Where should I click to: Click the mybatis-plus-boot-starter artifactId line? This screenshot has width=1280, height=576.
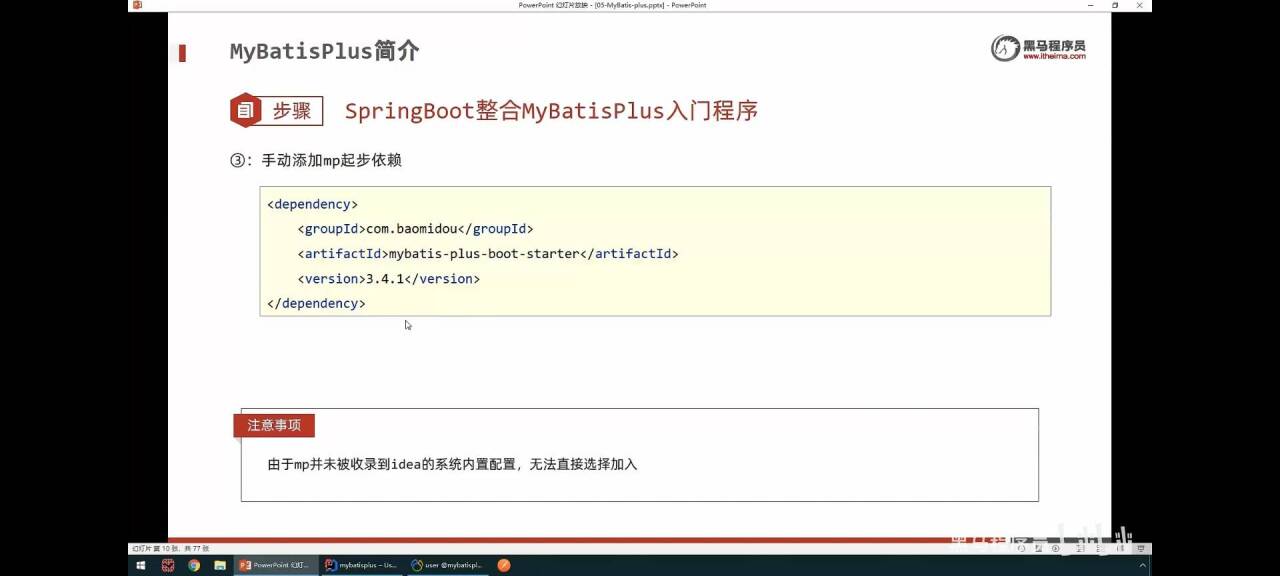point(488,254)
